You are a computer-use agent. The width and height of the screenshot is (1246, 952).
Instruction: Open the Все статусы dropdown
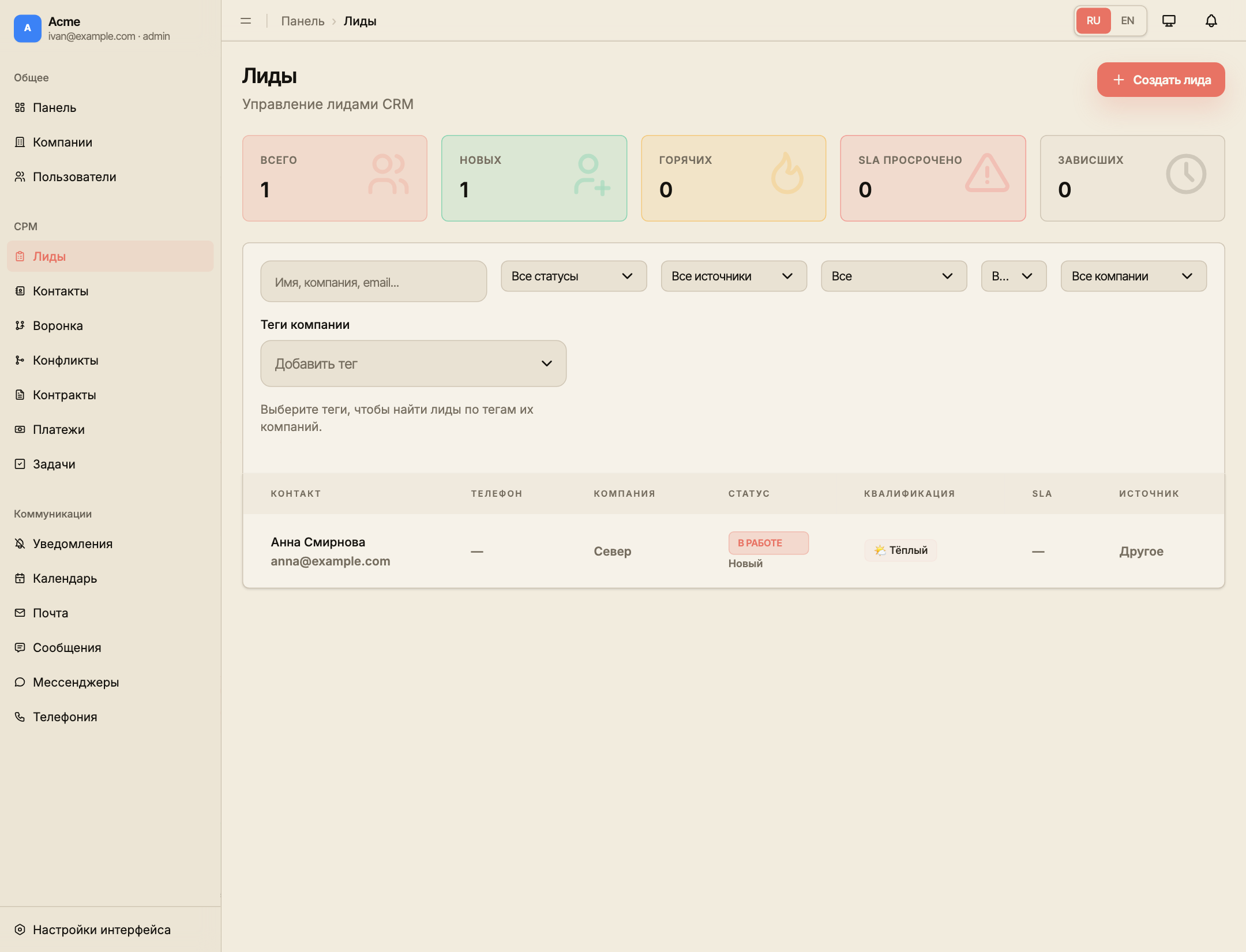point(573,276)
